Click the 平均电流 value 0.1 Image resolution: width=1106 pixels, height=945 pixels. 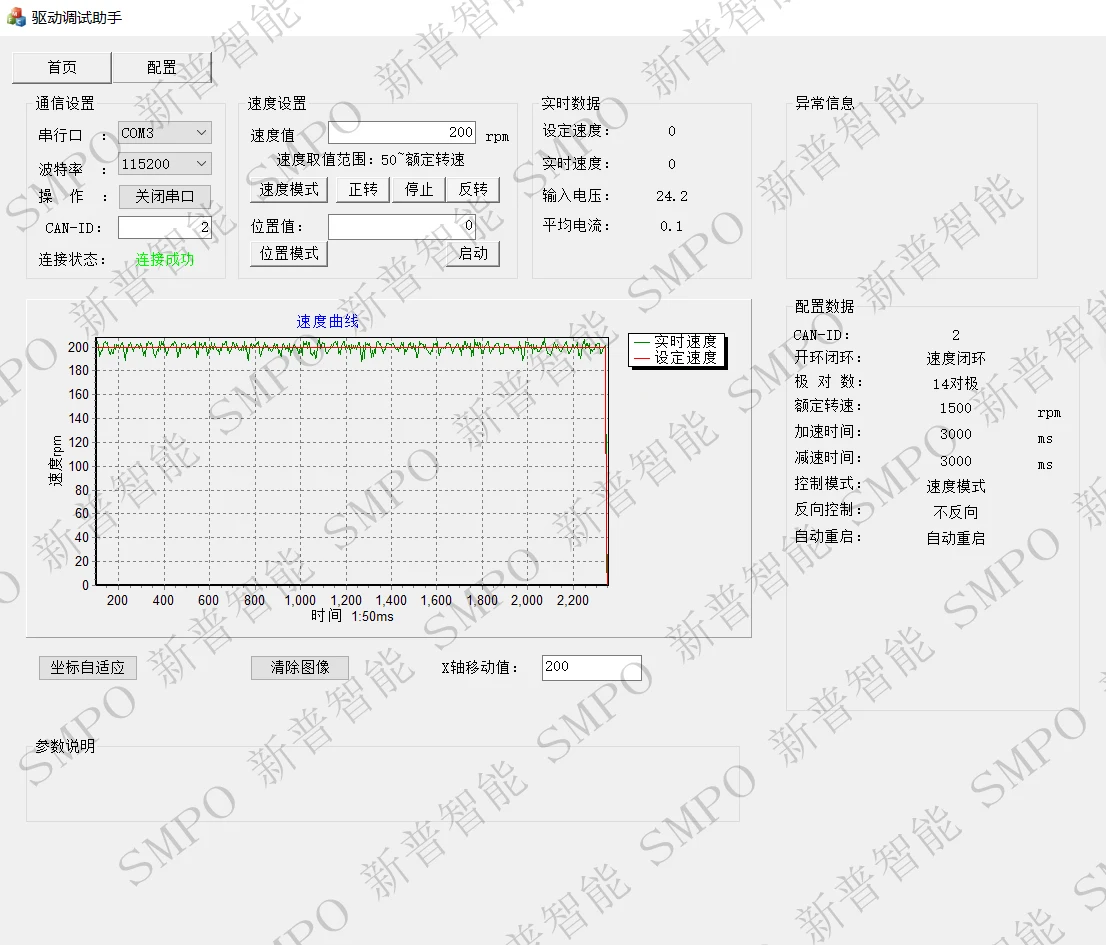pos(672,226)
